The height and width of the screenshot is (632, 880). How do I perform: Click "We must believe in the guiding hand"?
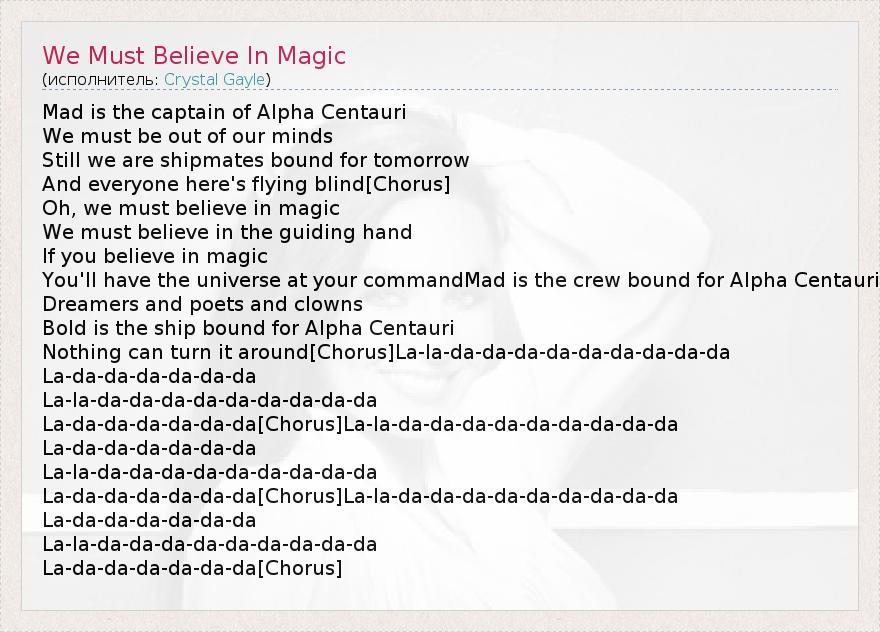pos(227,232)
